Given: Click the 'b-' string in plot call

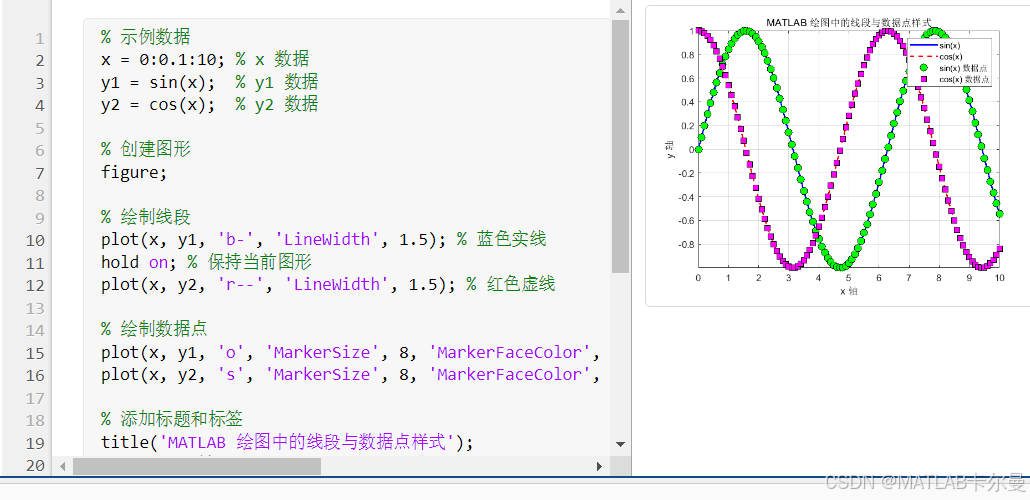Looking at the screenshot, I should point(236,239).
